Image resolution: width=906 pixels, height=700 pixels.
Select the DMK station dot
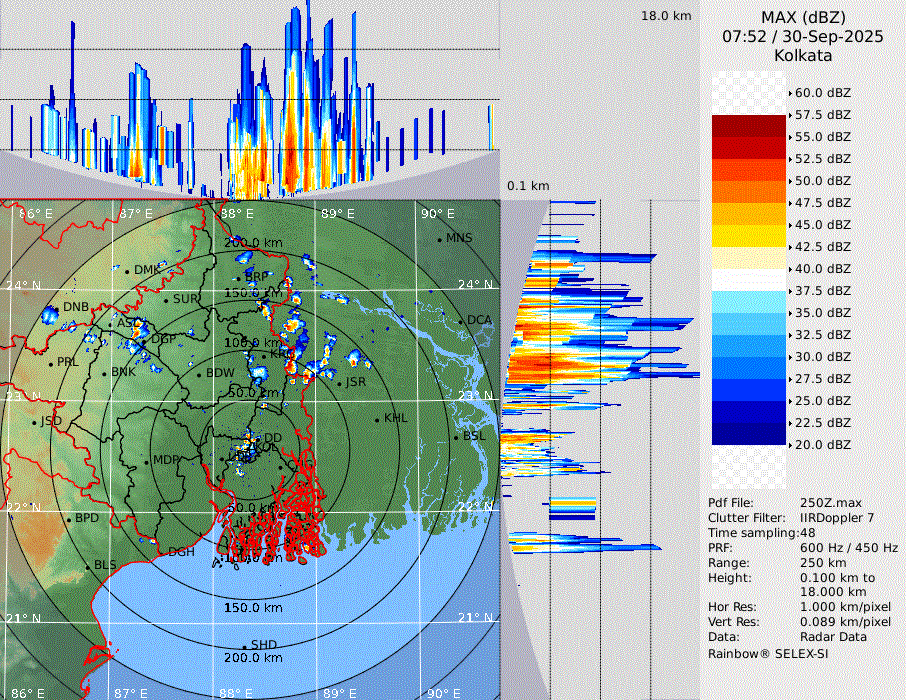(127, 271)
